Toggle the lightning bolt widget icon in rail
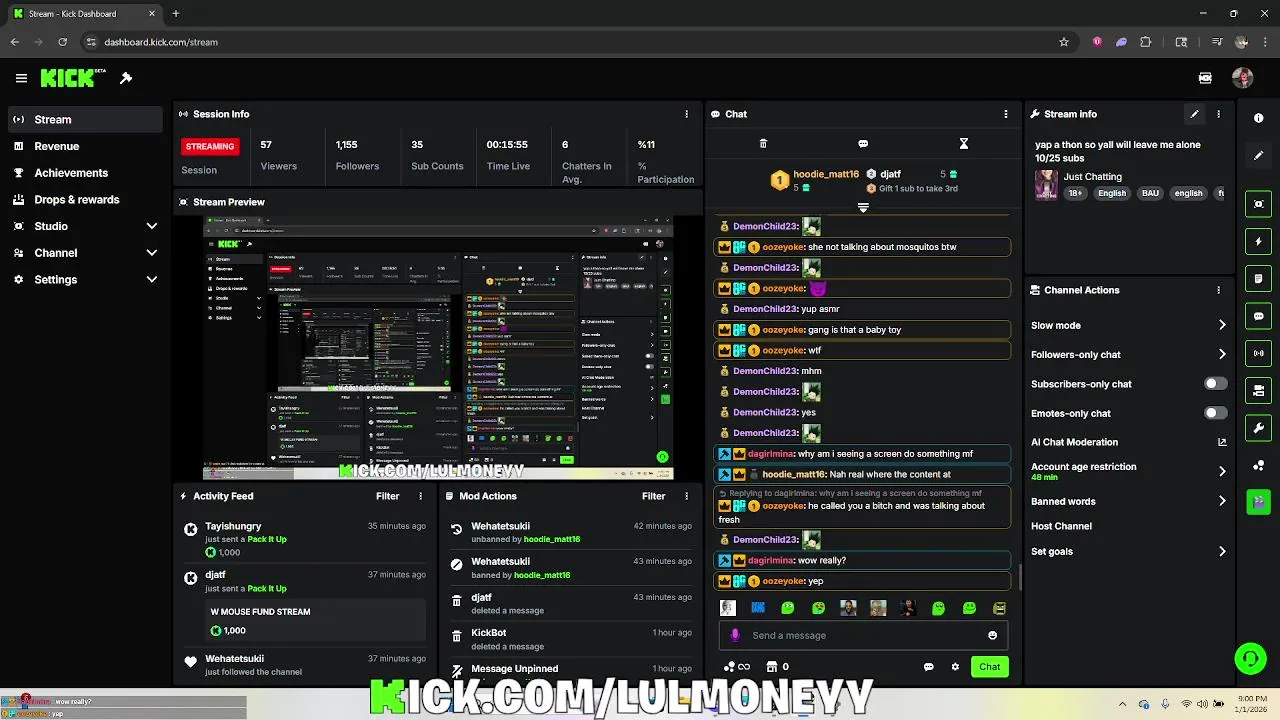 pyautogui.click(x=1258, y=241)
